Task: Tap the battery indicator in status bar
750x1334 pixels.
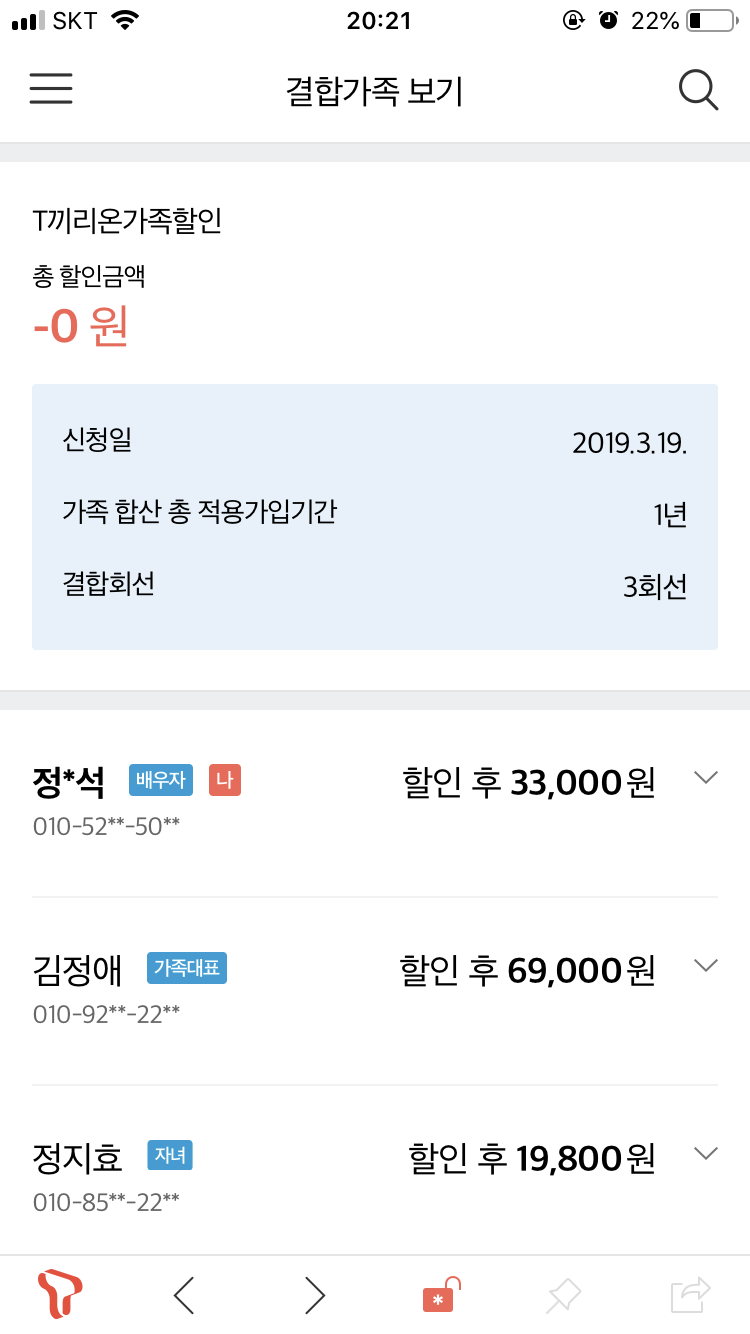Action: [x=710, y=20]
